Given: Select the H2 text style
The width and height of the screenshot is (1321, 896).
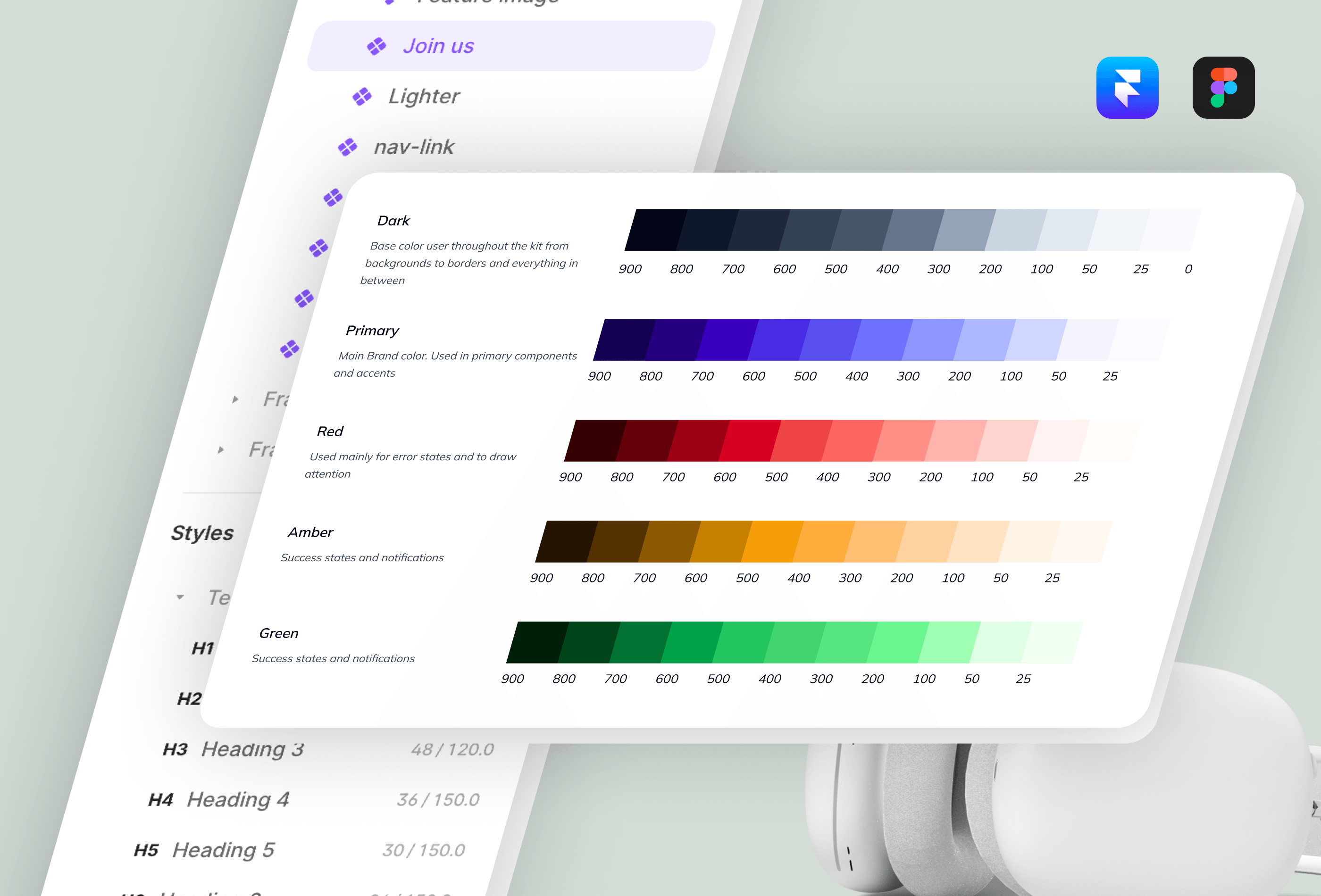Looking at the screenshot, I should click(x=189, y=699).
